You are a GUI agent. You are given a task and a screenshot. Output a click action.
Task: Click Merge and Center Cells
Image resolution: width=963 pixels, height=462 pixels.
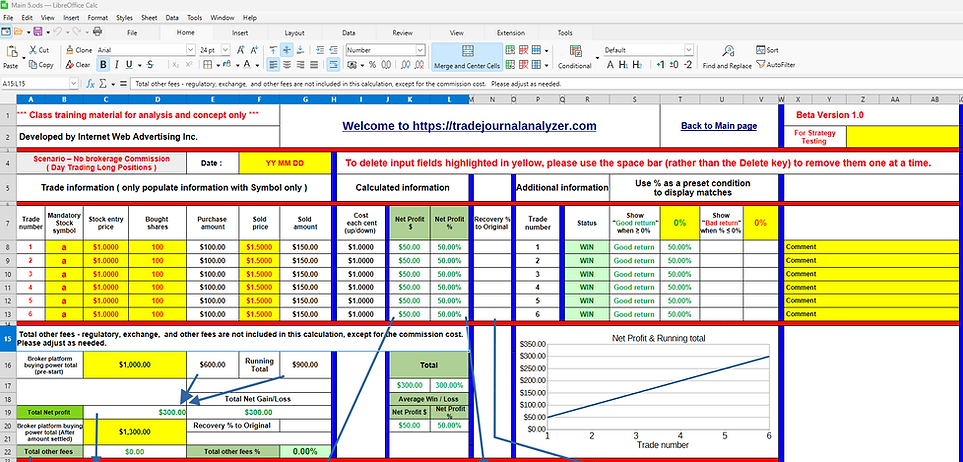coord(467,57)
